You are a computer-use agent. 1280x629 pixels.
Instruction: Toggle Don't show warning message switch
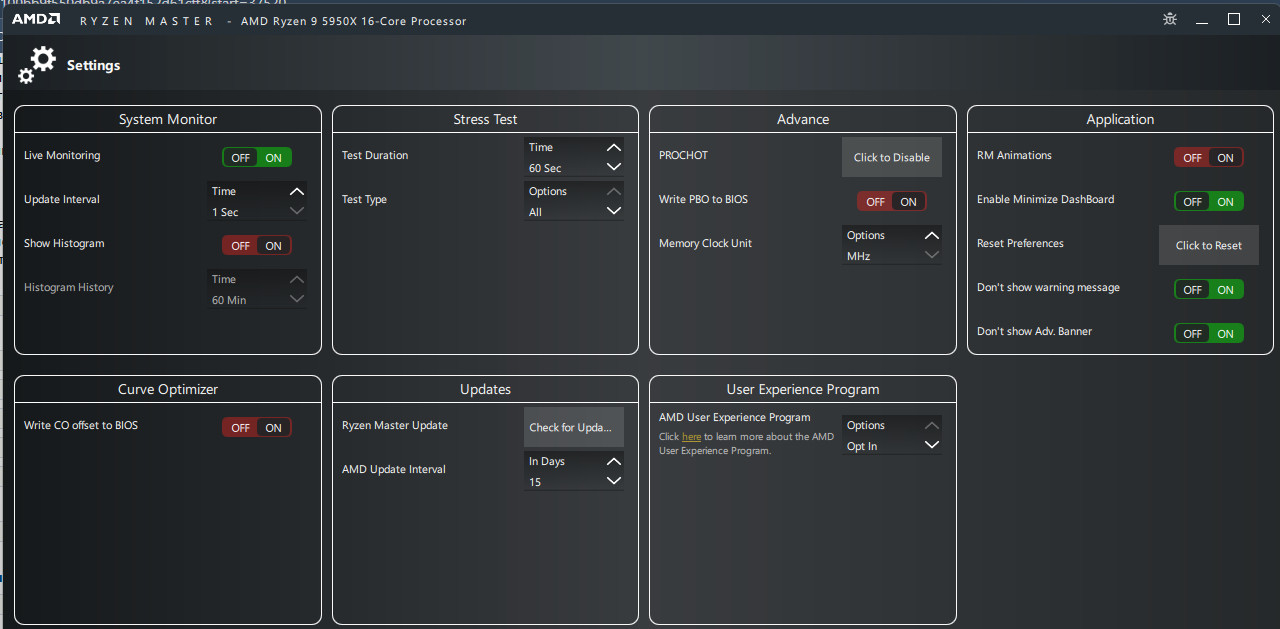[1209, 290]
